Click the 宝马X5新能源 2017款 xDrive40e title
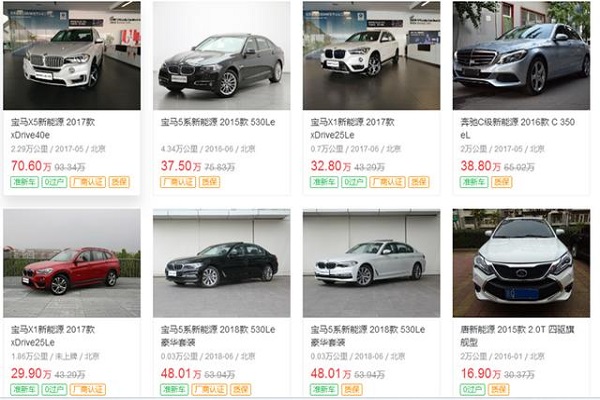 (53, 129)
